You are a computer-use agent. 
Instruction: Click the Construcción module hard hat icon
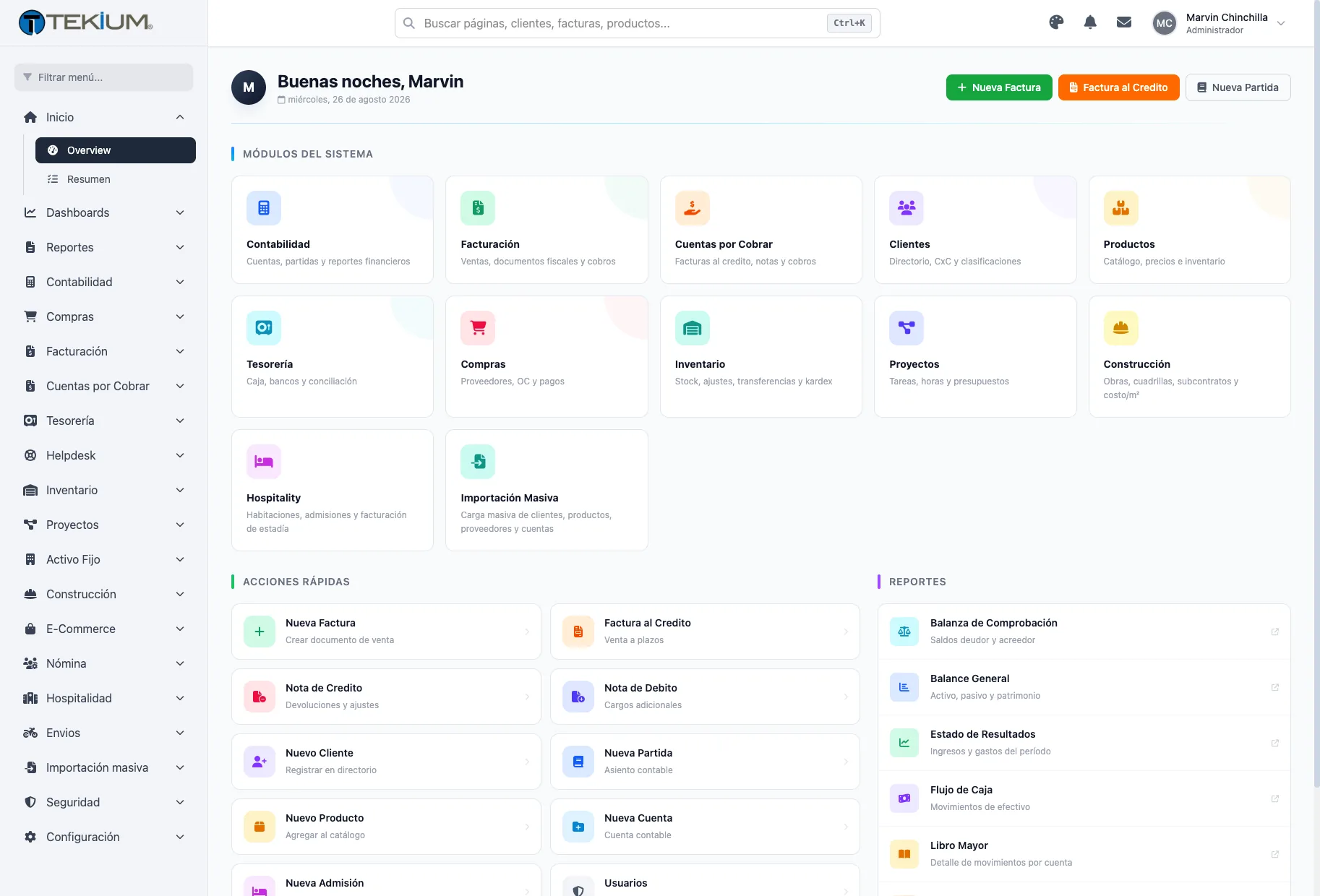point(1121,328)
